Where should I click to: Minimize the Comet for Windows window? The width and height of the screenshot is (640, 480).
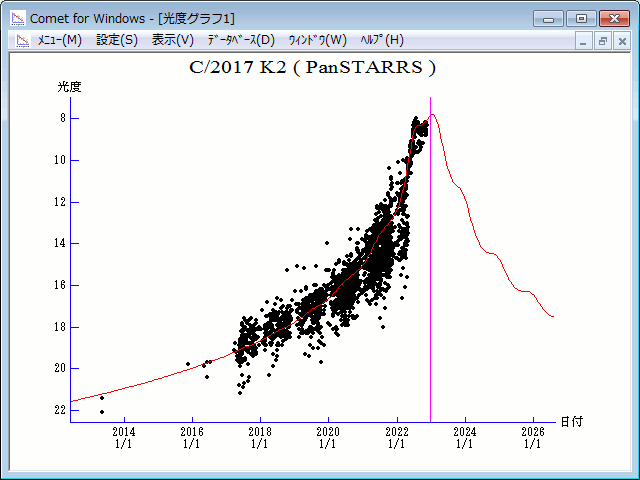548,19
